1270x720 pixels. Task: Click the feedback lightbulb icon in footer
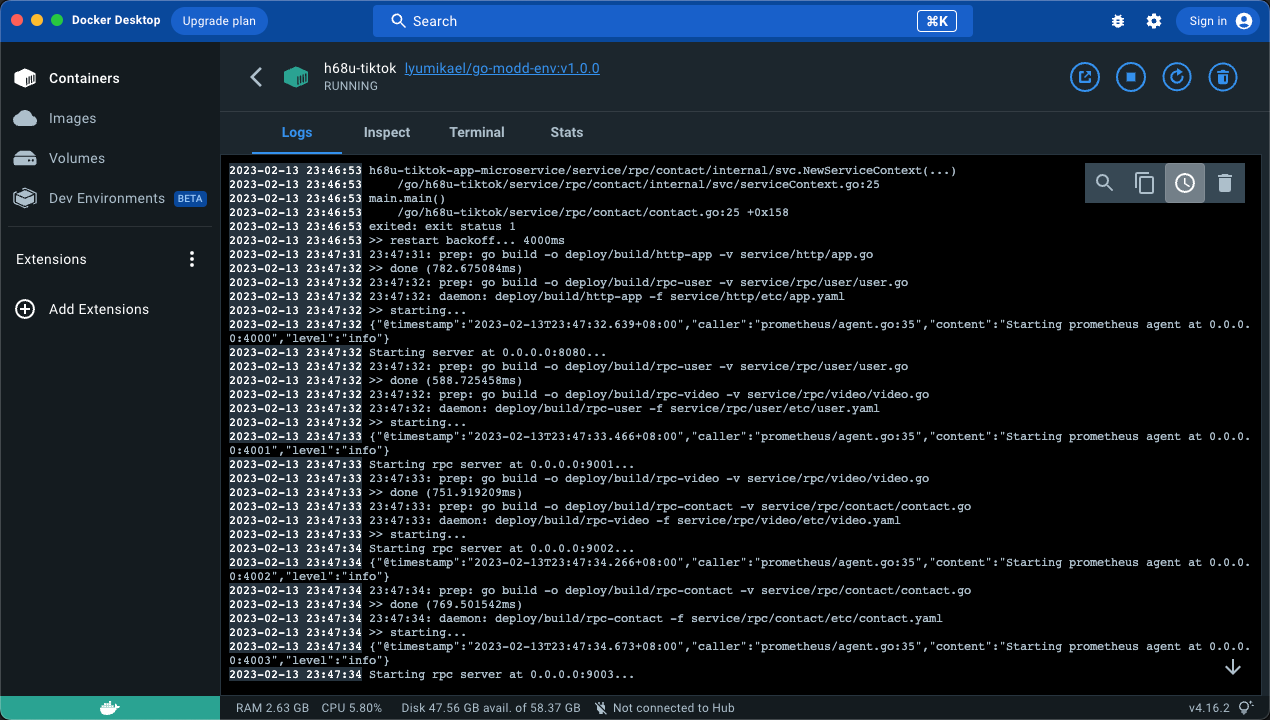click(x=1246, y=708)
